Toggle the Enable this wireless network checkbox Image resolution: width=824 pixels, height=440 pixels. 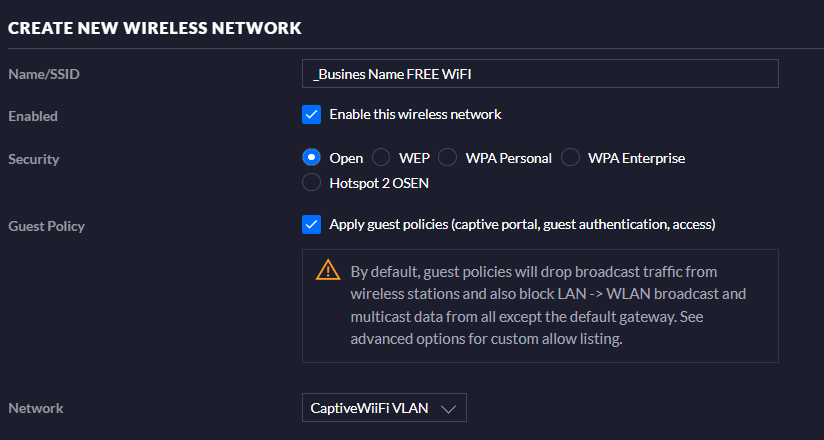pos(311,114)
